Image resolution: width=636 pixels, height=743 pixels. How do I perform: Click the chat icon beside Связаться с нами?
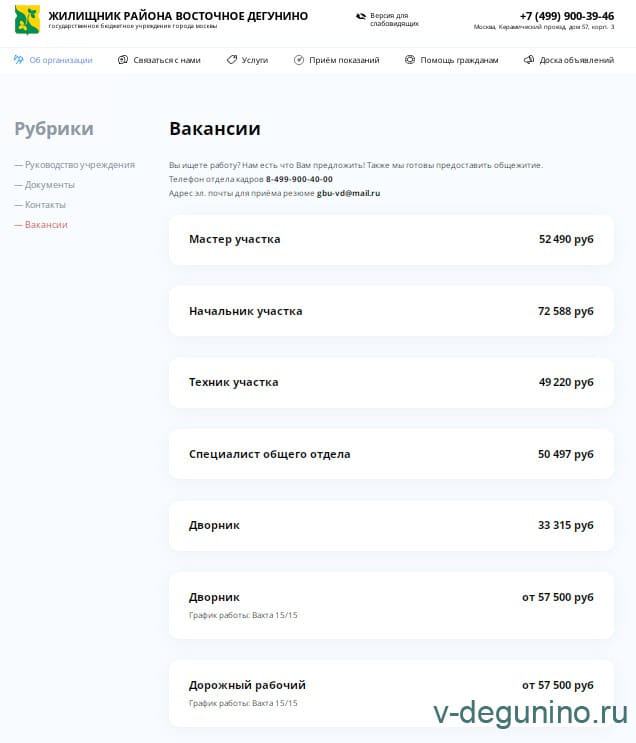click(123, 60)
